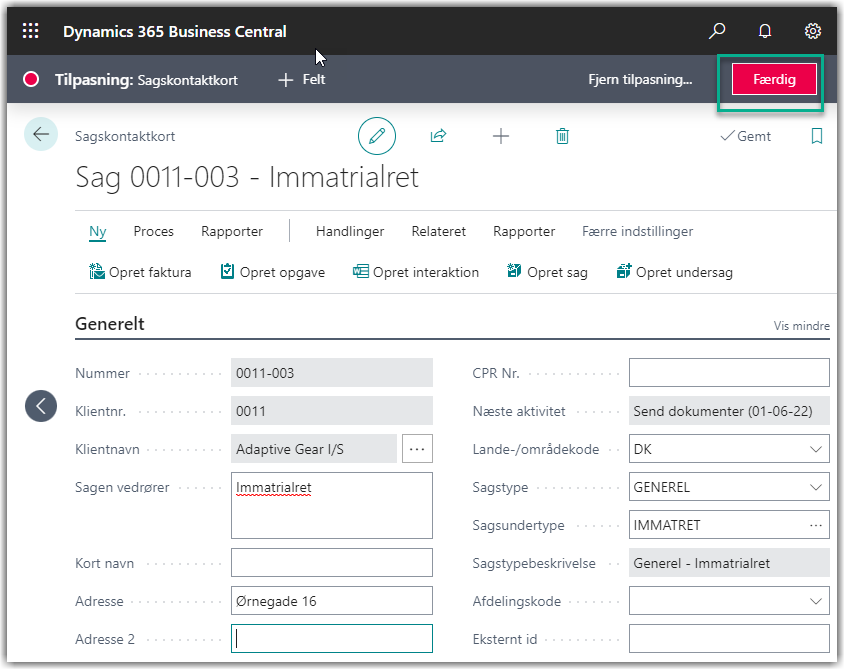Click the Gemt saved status
845x670 pixels.
click(746, 136)
